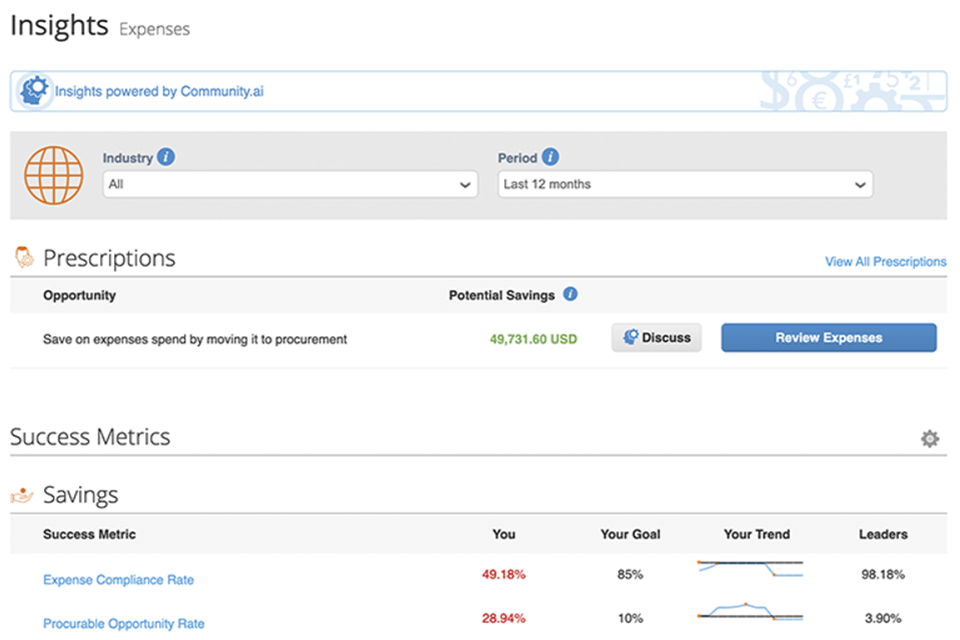Open the Period dropdown Last 12 months
The height and width of the screenshot is (640, 960).
click(x=685, y=184)
